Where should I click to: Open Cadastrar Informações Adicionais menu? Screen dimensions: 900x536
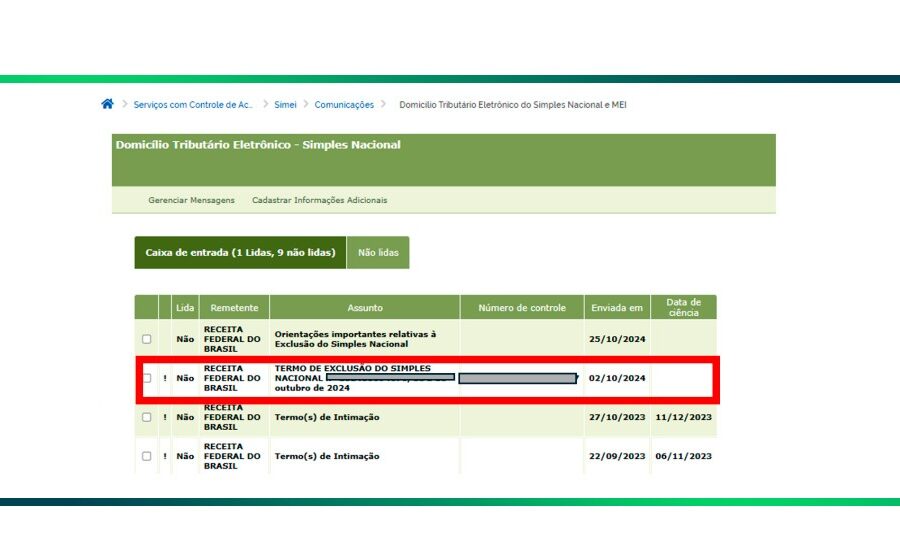(x=320, y=200)
